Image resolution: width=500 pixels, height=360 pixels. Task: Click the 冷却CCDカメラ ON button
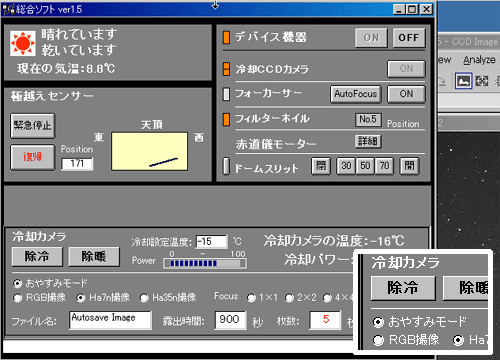tap(406, 69)
